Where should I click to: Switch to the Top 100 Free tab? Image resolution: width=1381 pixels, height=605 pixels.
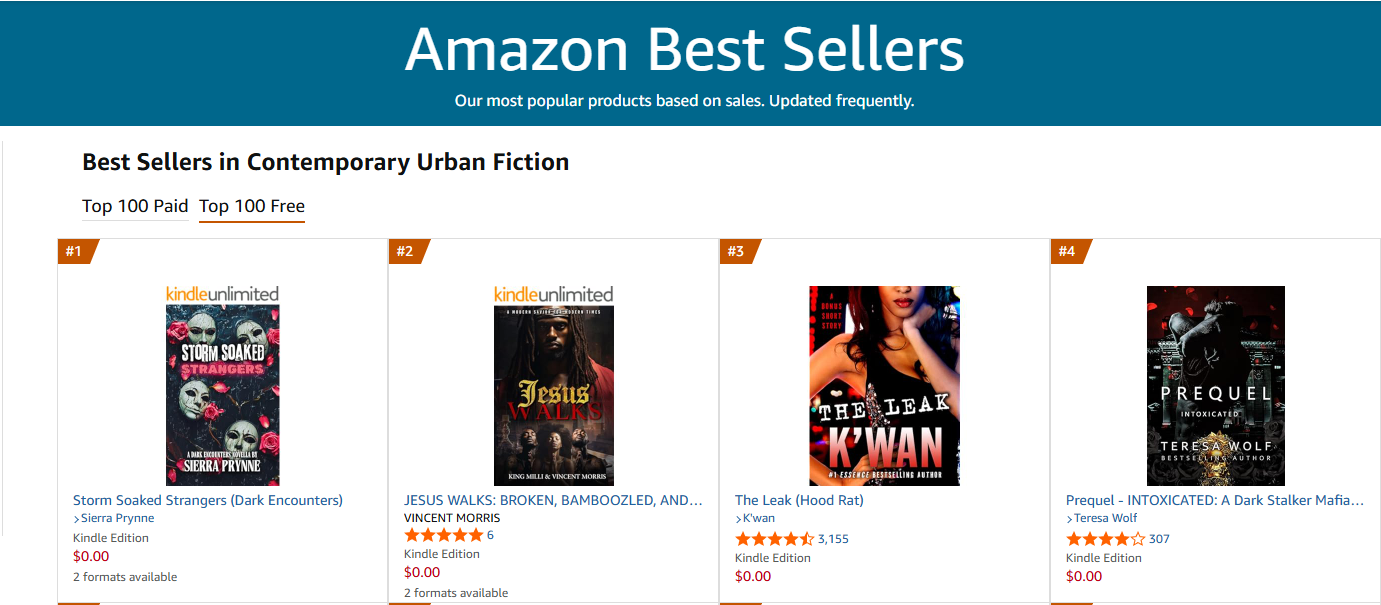coord(251,205)
